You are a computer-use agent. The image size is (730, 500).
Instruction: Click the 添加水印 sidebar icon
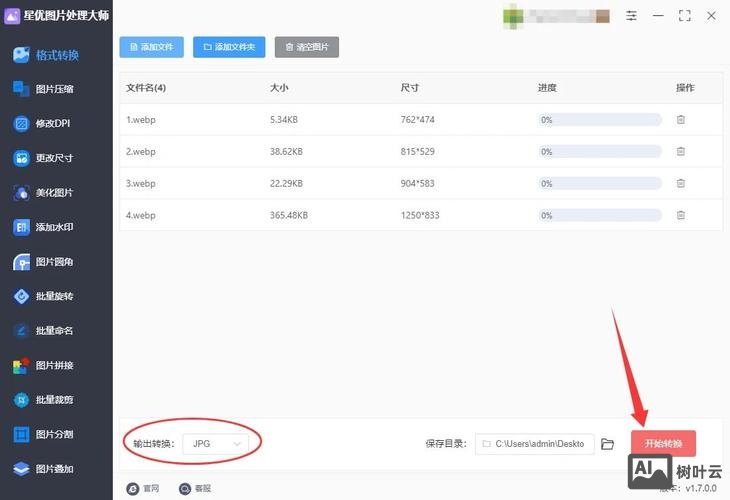pyautogui.click(x=21, y=227)
